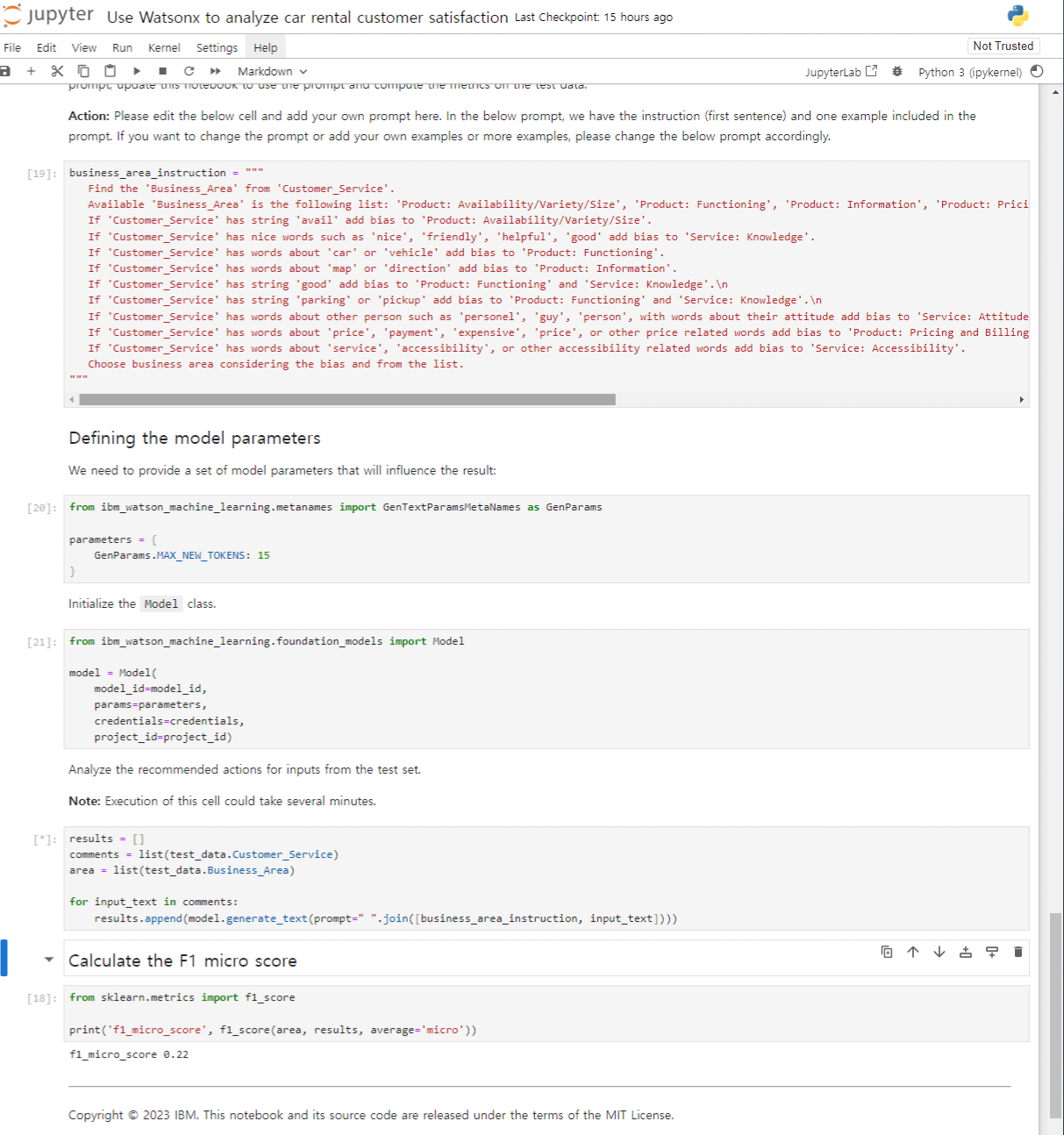Delete the selected cell with trash icon
This screenshot has width=1064, height=1135.
coord(1018,952)
